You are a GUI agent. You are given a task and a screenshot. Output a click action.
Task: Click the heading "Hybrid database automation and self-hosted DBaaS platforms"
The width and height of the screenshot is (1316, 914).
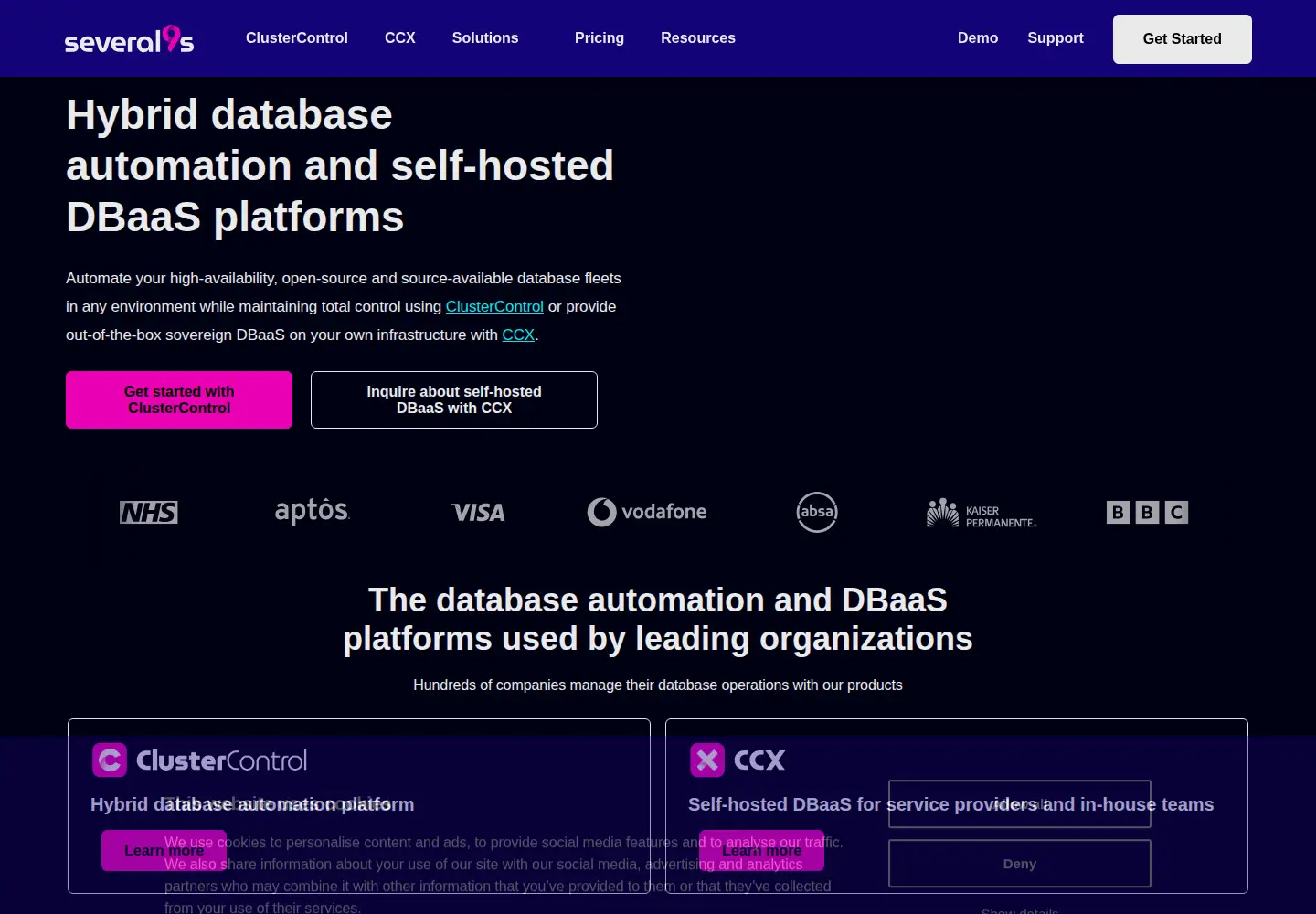[x=340, y=165]
